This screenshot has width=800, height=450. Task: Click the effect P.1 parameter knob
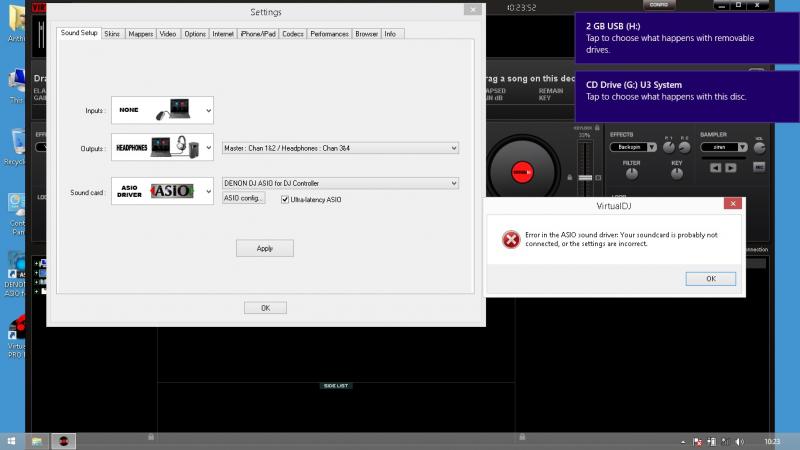668,148
